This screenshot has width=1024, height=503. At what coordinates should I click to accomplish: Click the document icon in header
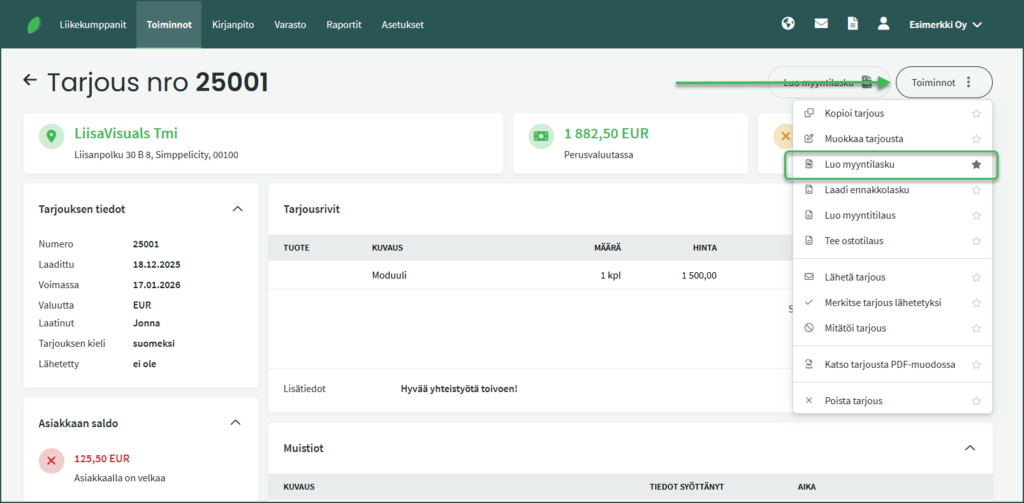(852, 24)
